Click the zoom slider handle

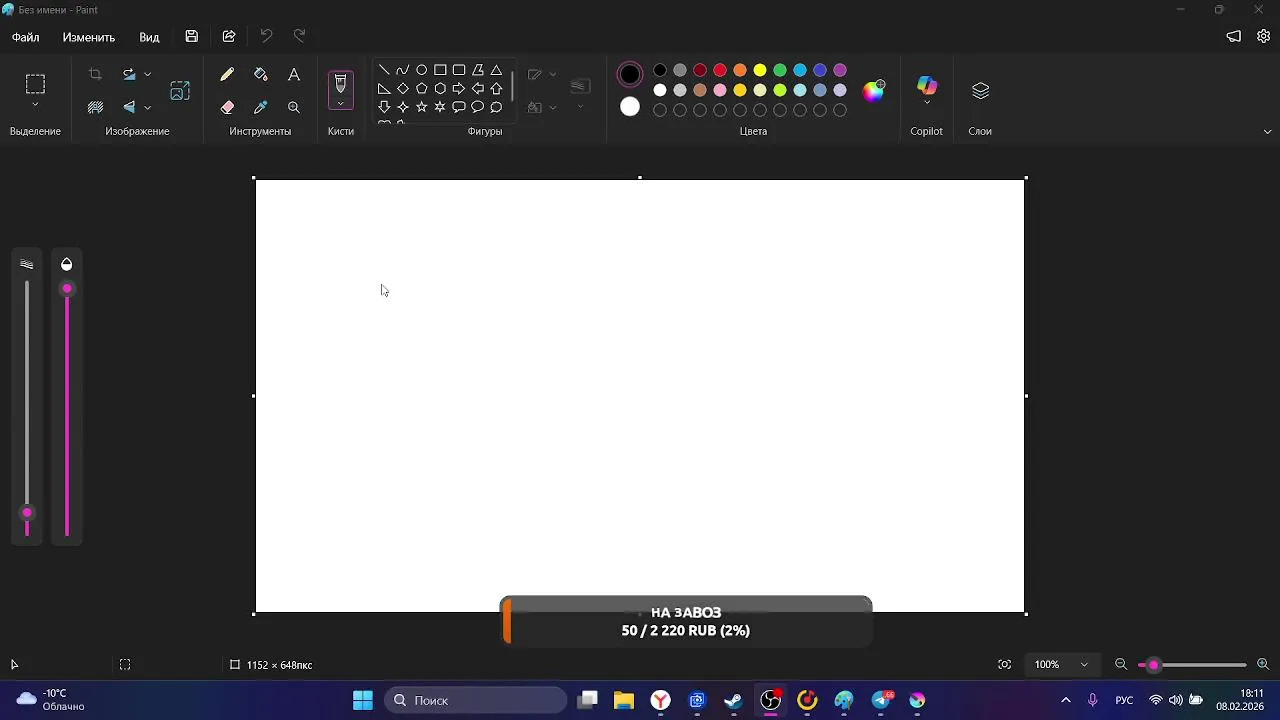pos(1153,665)
